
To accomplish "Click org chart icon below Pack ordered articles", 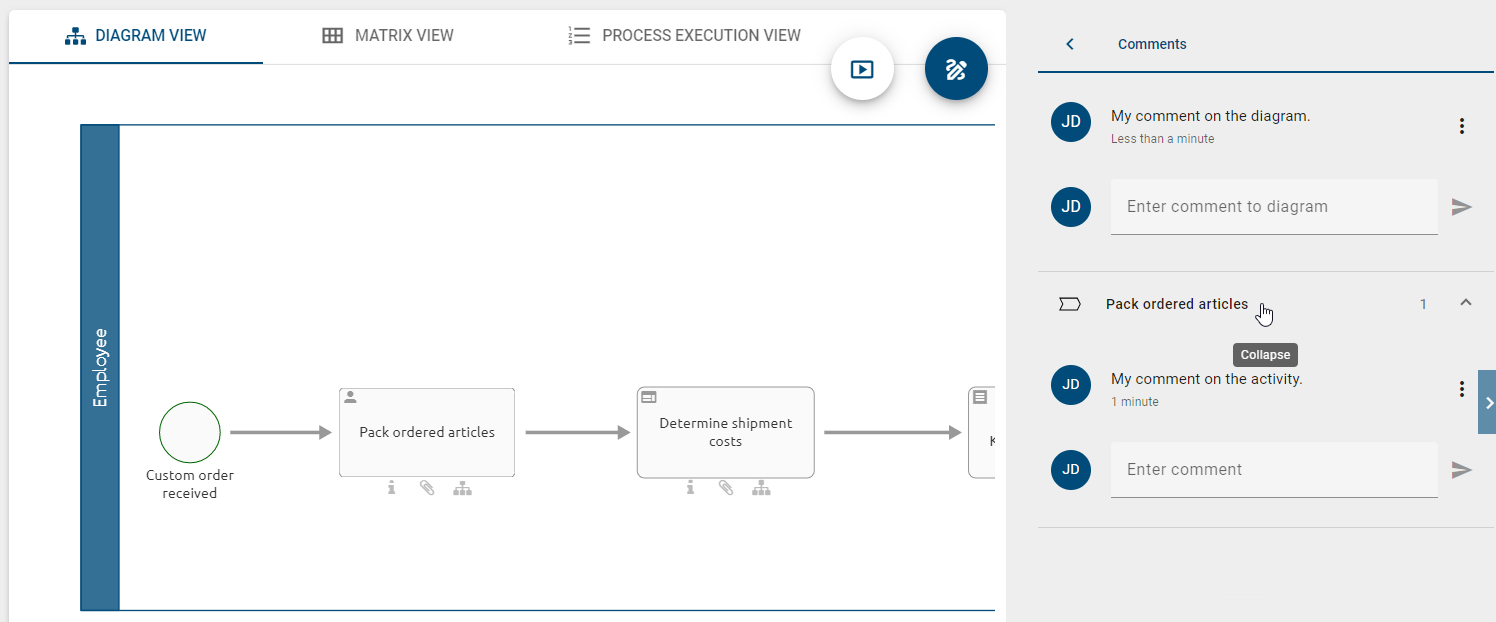I will [x=462, y=488].
